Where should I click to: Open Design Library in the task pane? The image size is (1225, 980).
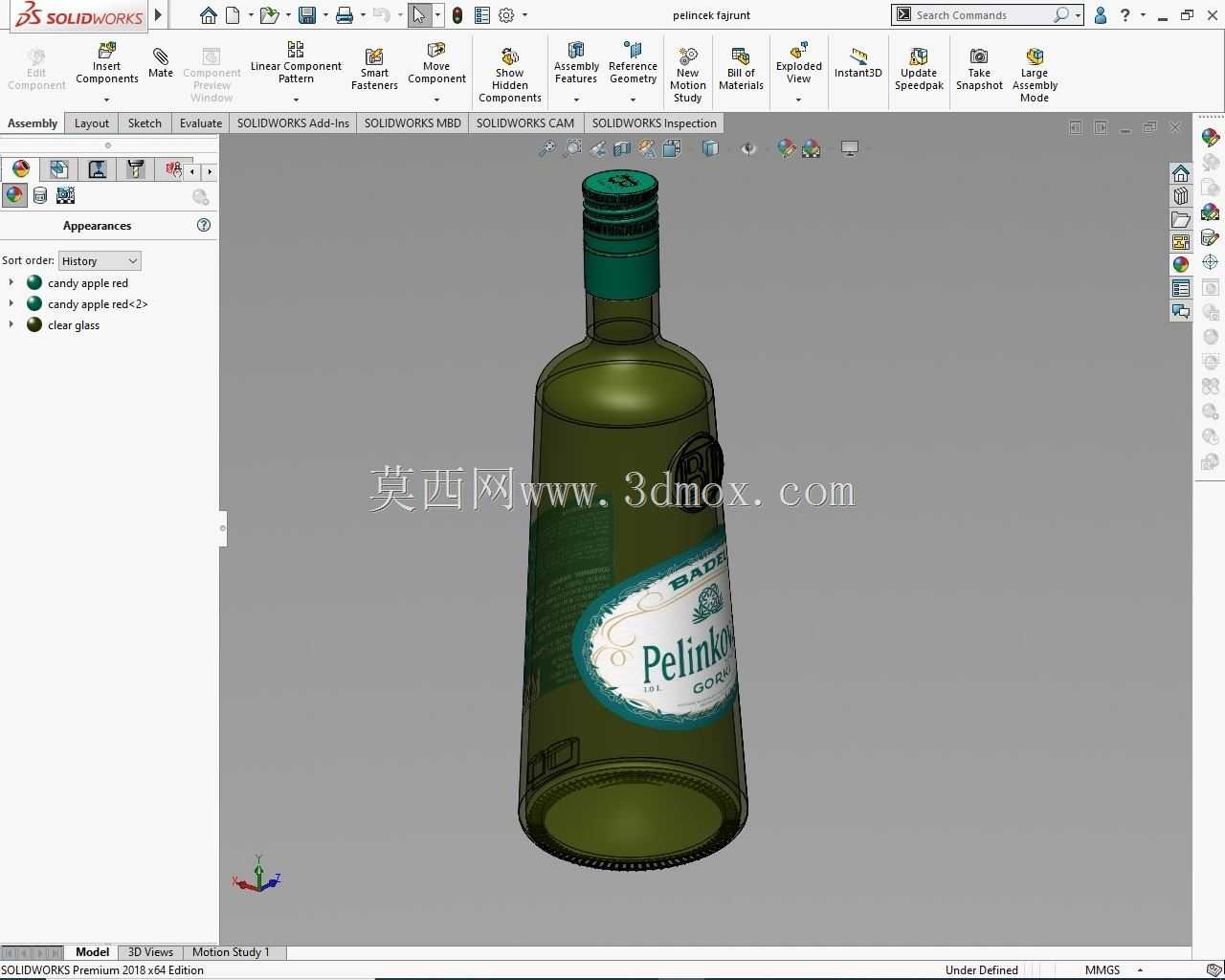click(x=1181, y=196)
